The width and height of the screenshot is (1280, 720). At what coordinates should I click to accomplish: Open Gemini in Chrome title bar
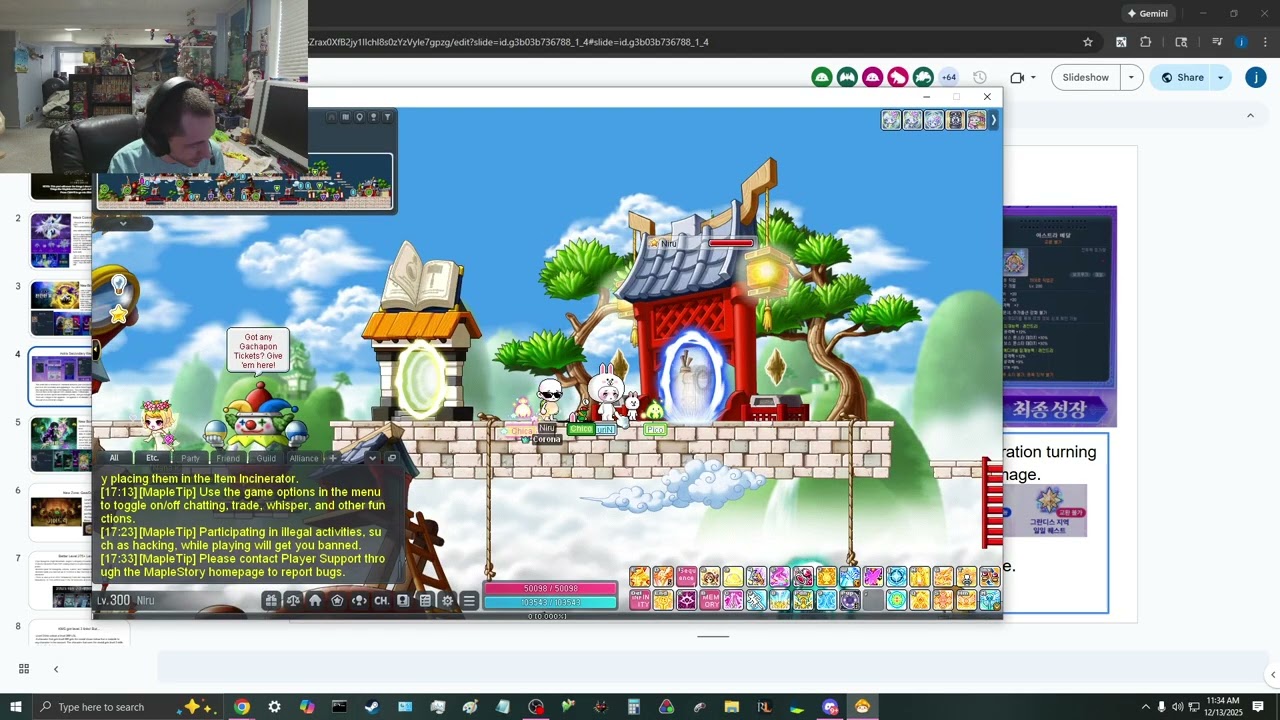(x=1147, y=13)
